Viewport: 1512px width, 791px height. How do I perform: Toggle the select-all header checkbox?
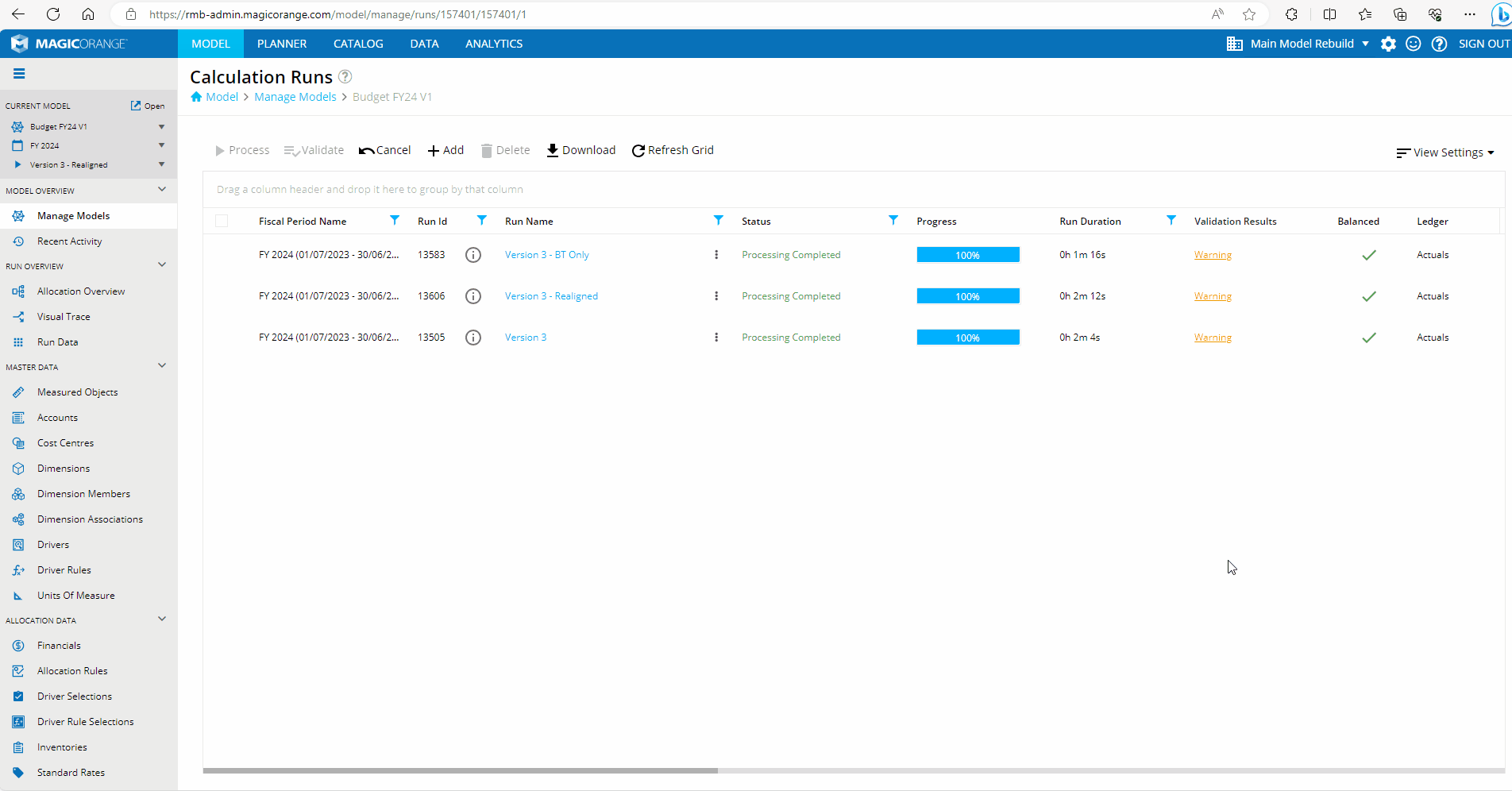pos(222,221)
